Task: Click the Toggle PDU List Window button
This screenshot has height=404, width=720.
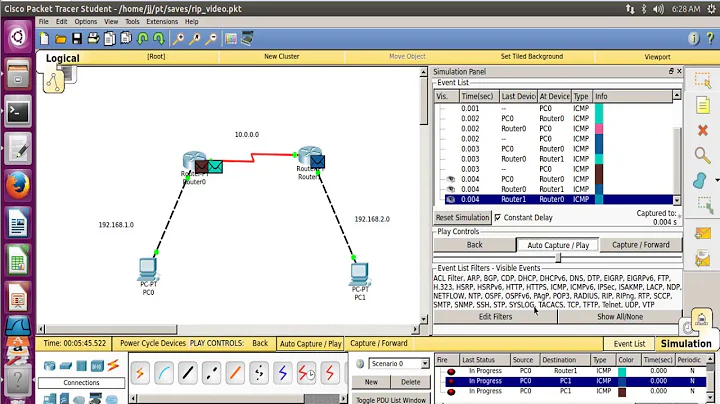Action: [391, 399]
